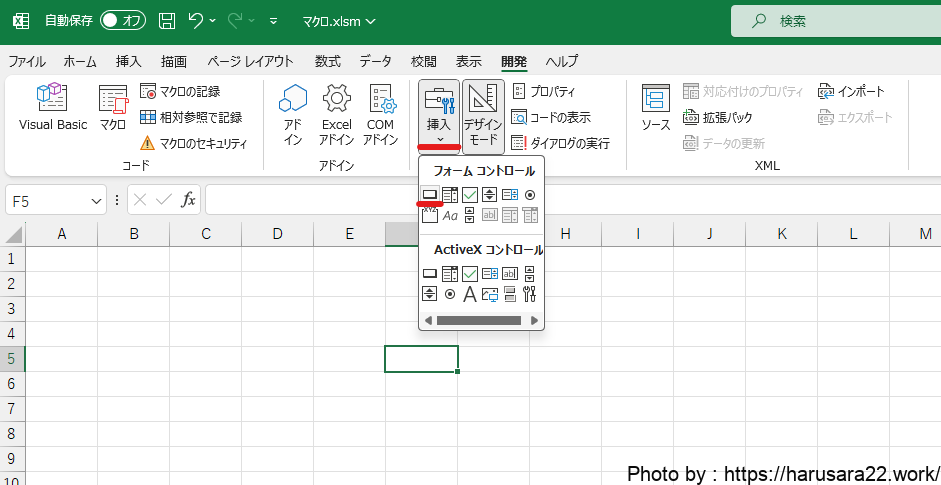Expand the 挿入 controls dropdown
This screenshot has height=485, width=941.
click(x=439, y=115)
